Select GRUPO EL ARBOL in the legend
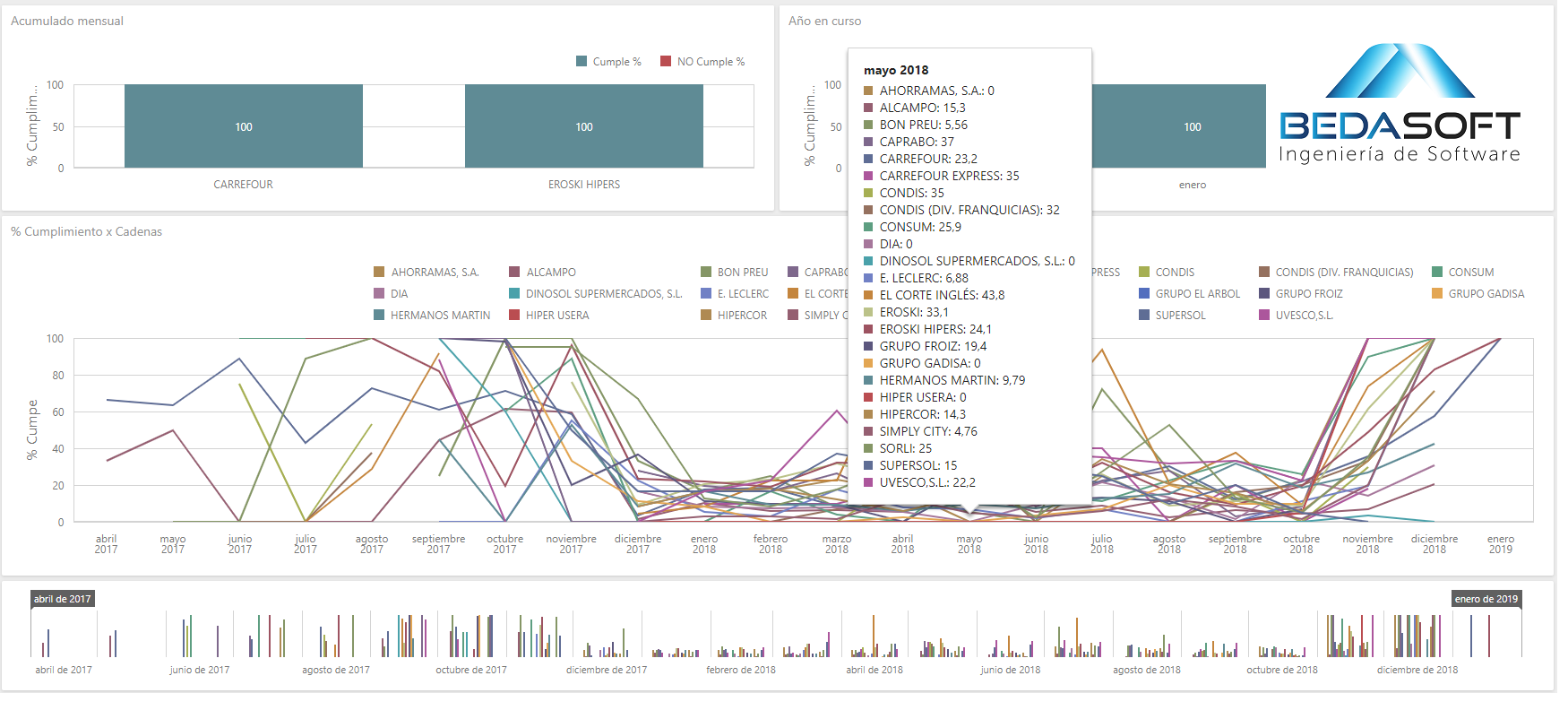Screen dimensions: 1568x719 (x=1144, y=293)
